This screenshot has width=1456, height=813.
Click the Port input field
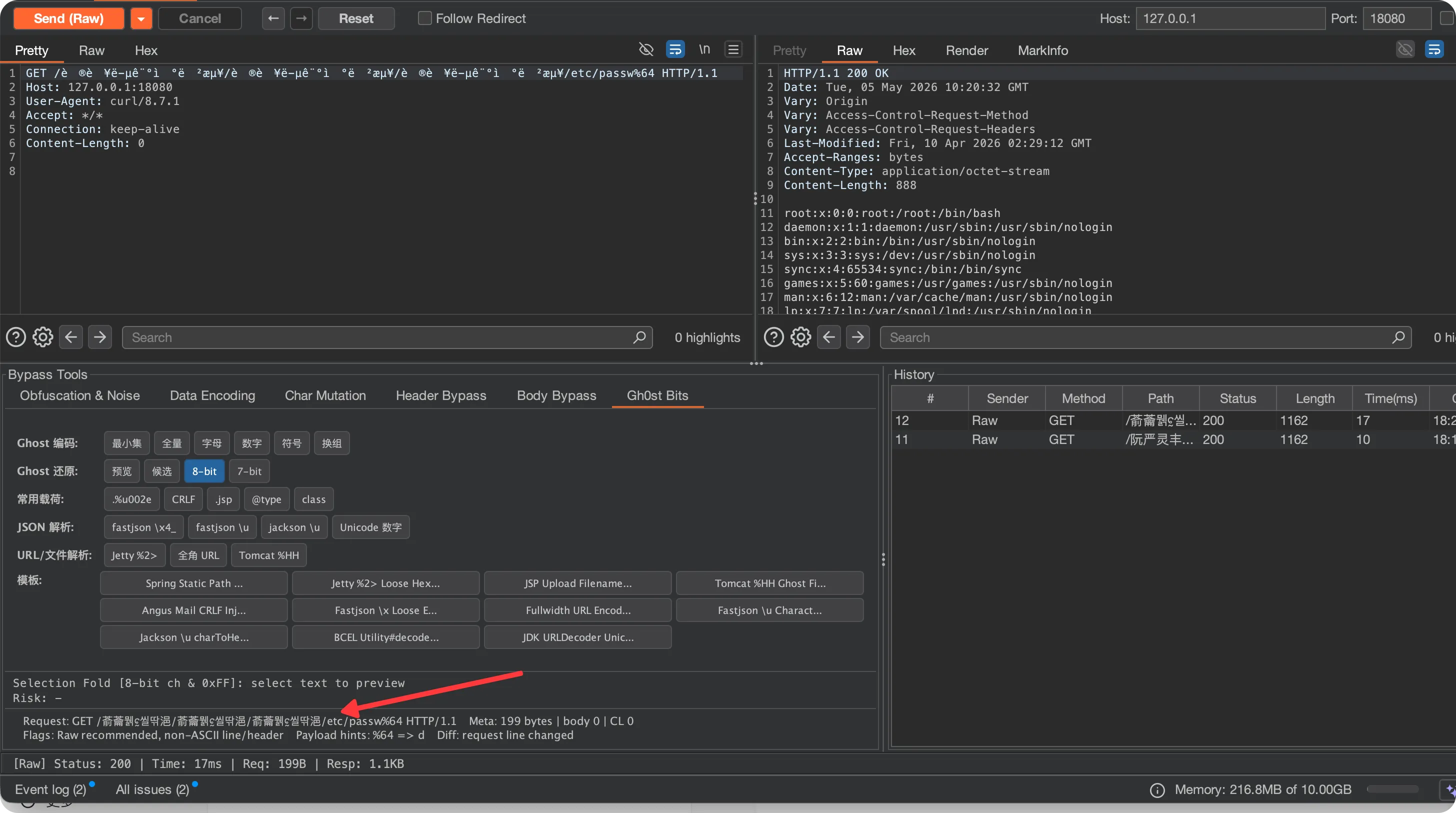(1396, 18)
